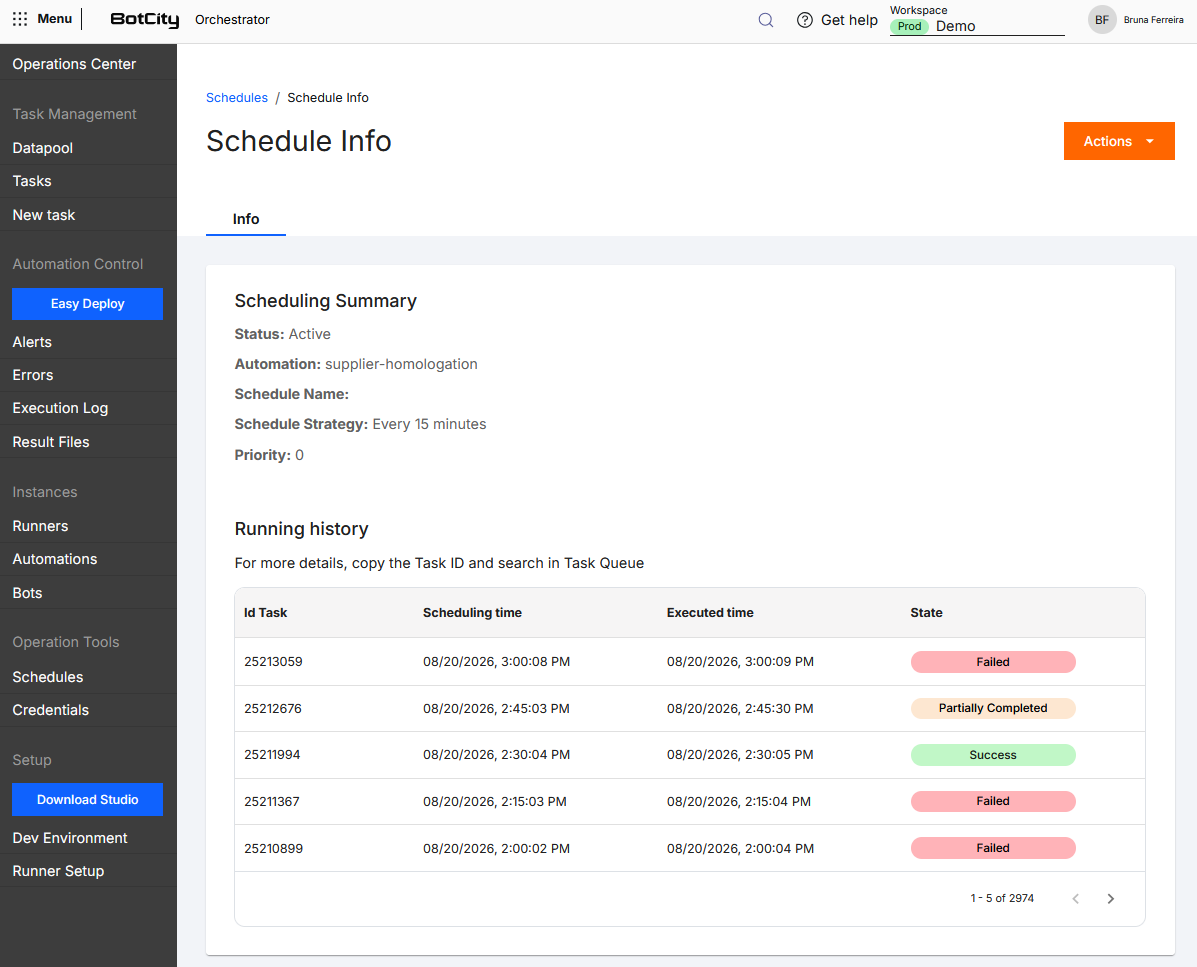Viewport: 1197px width, 967px height.
Task: Open Credentials in sidebar
Action: tap(50, 710)
